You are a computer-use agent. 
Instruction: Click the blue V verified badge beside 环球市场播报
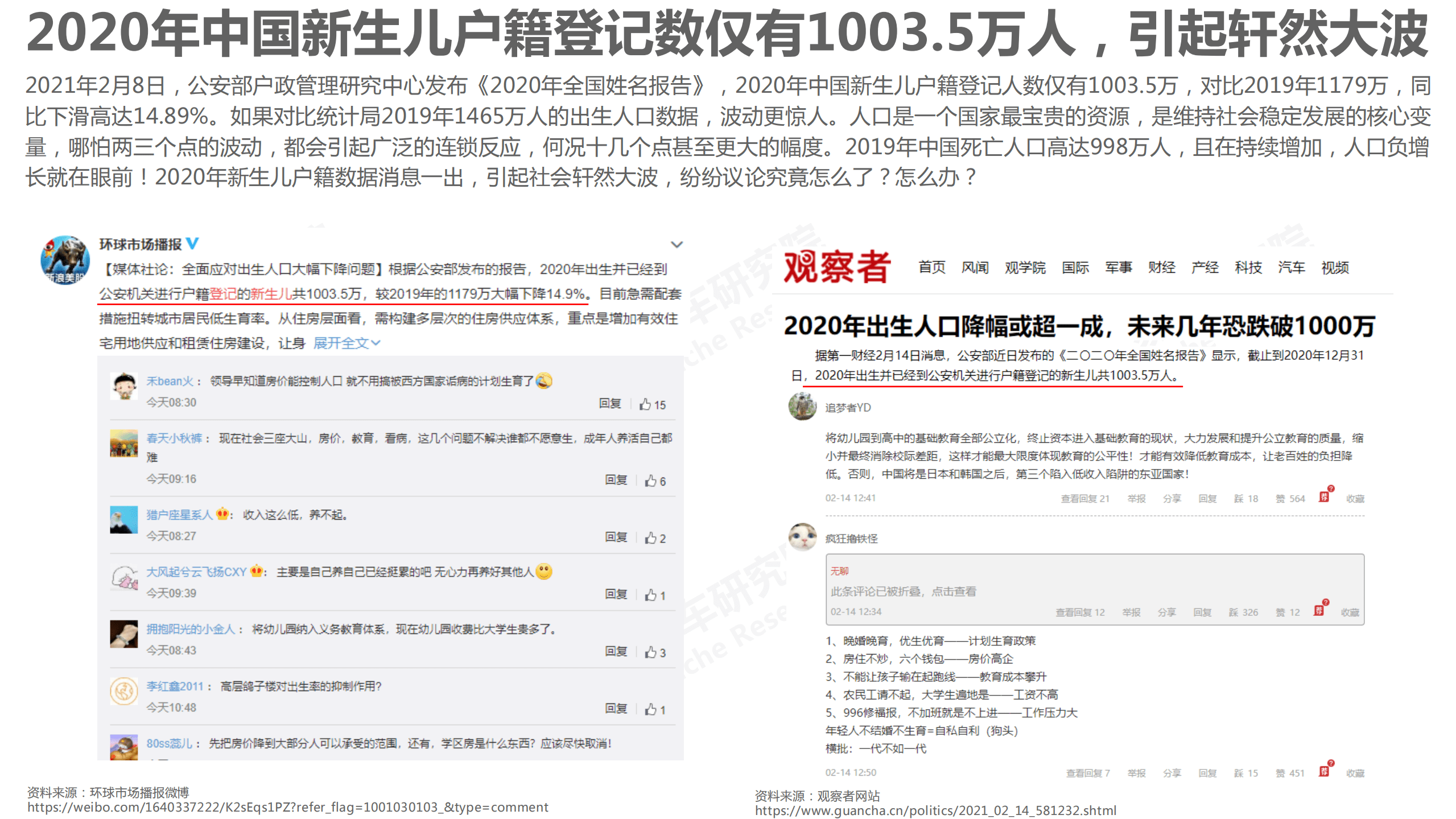(x=193, y=244)
